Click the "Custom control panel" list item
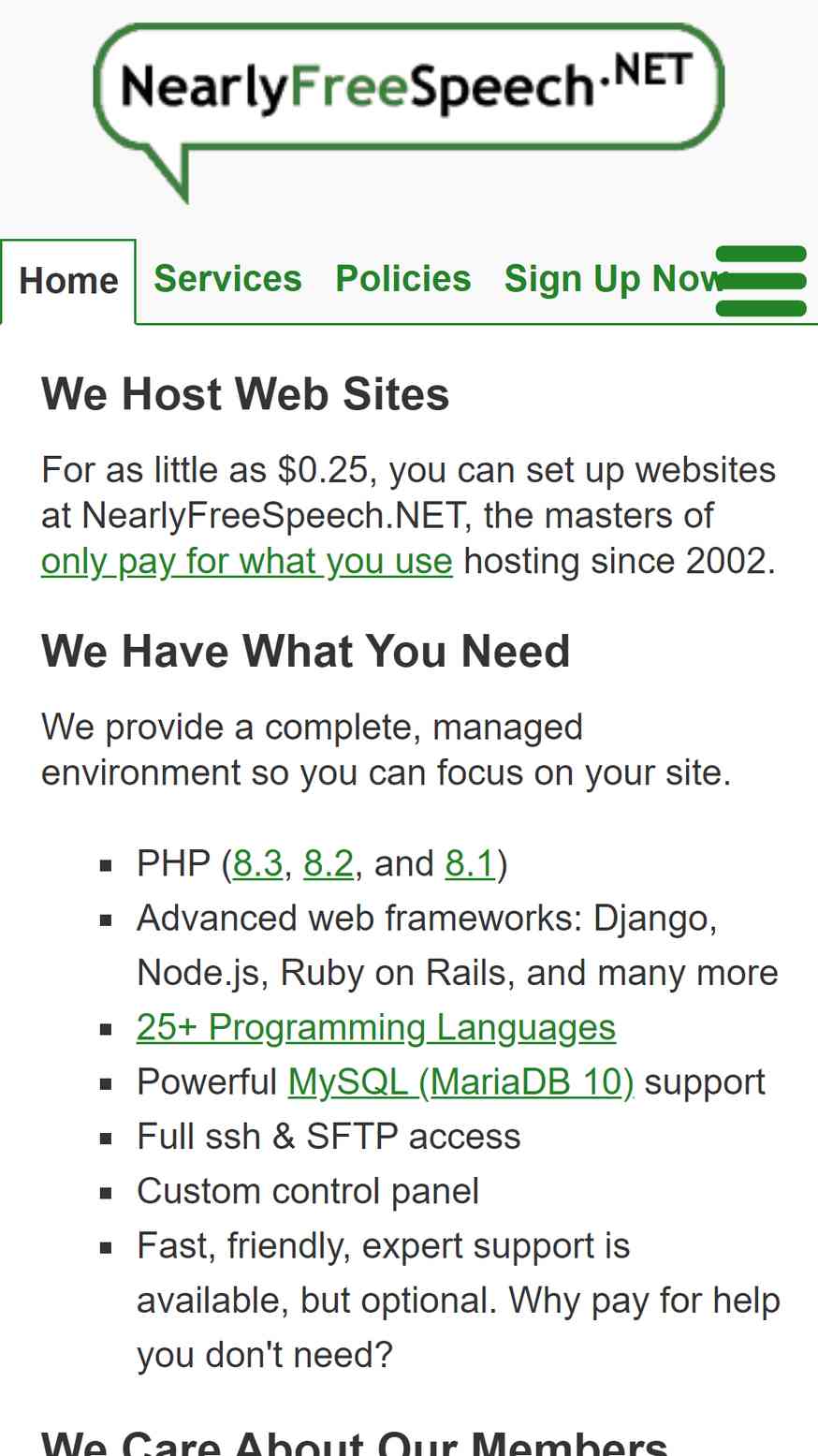818x1456 pixels. 308,1191
